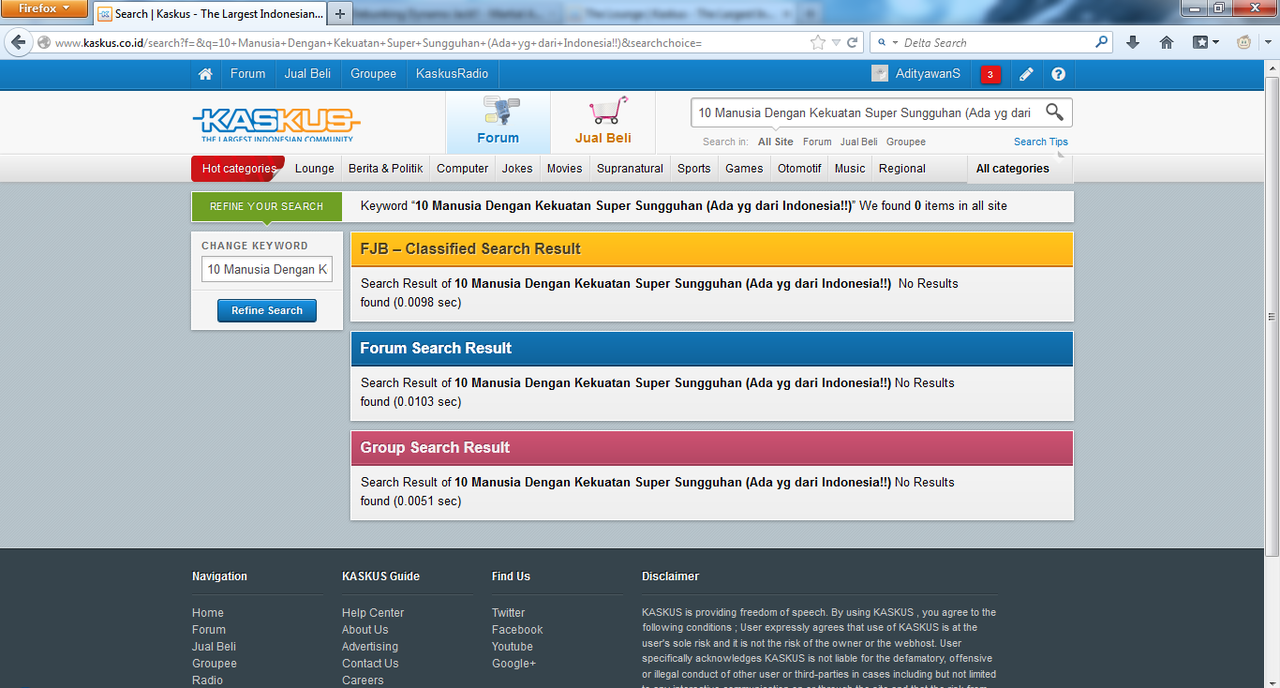The height and width of the screenshot is (688, 1280).
Task: Select the Forum tab with icon
Action: pos(498,122)
